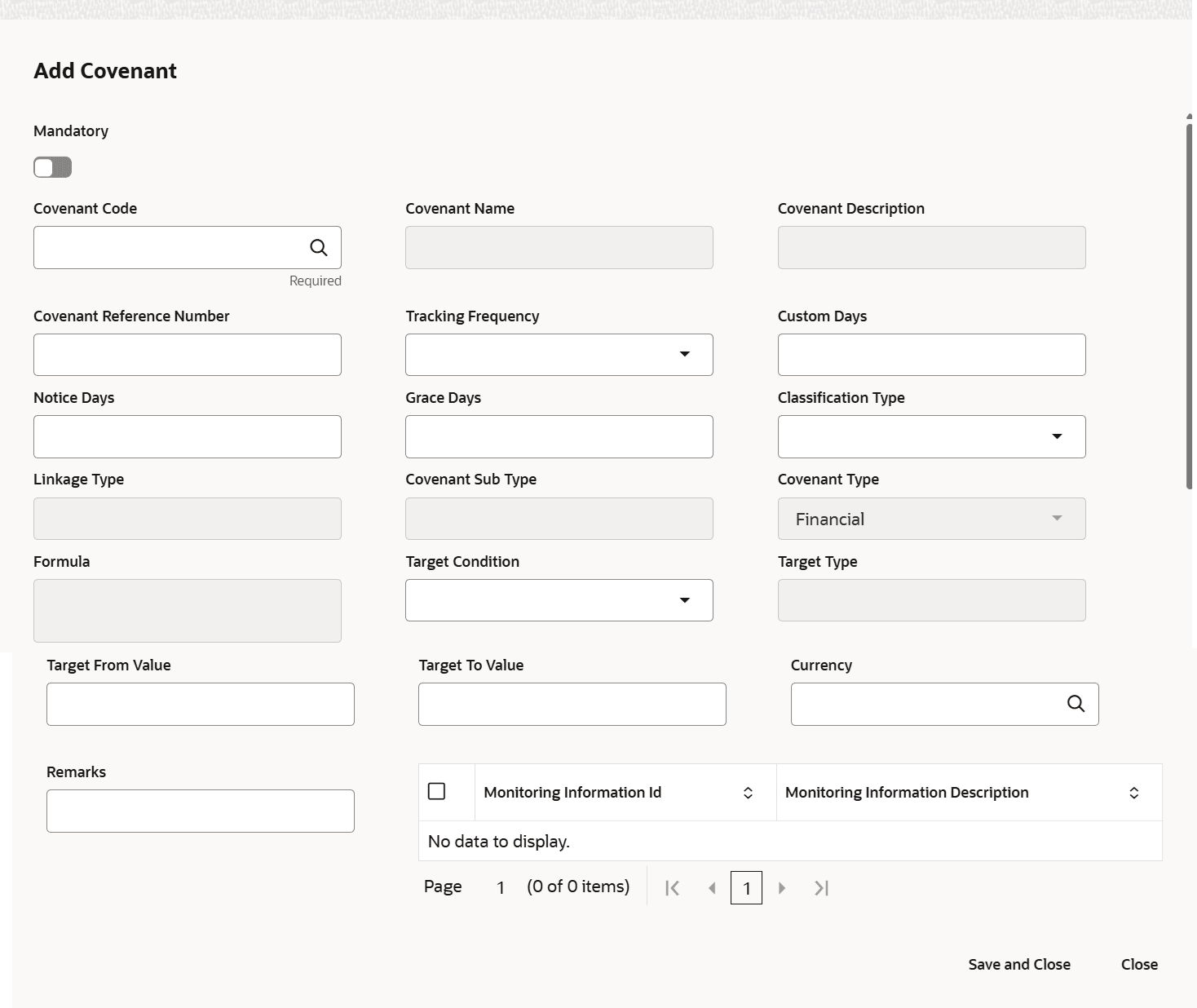This screenshot has height=1008, width=1197.
Task: Select the page number 1 box
Action: tap(746, 888)
